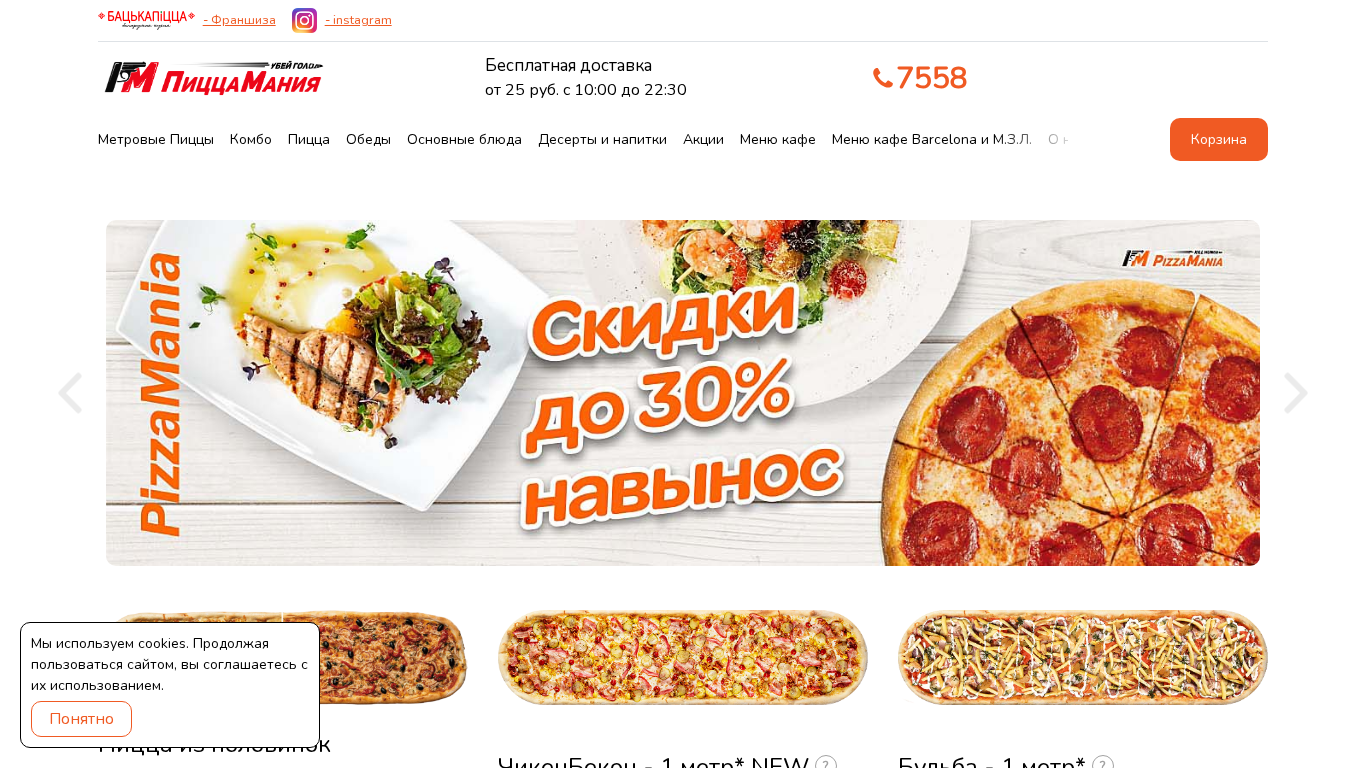1366x768 pixels.
Task: Click the БацькаПіцца logo
Action: click(x=146, y=19)
